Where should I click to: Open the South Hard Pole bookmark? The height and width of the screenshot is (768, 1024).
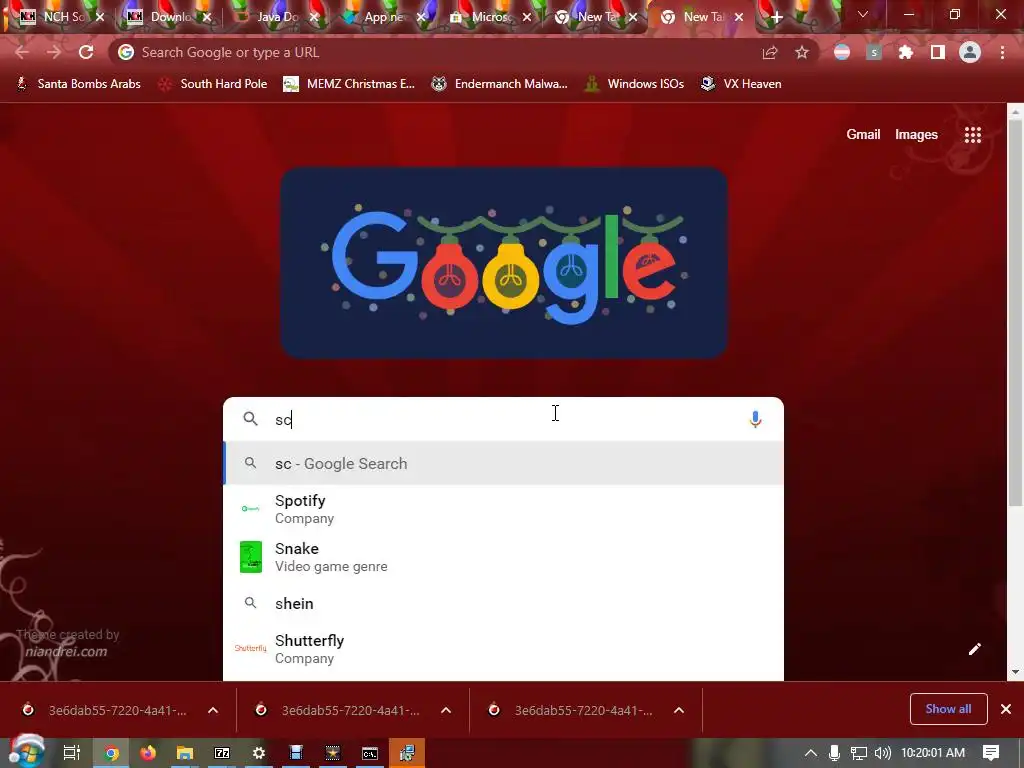(213, 84)
